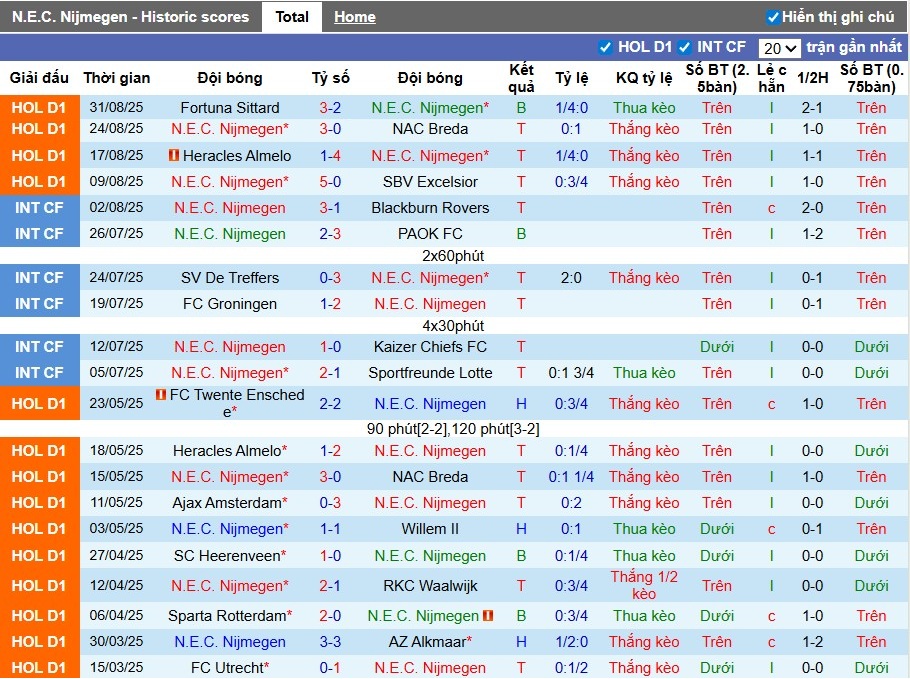Viewport: 910px width, 679px height.
Task: Click the HOL D1 badge for 31/08/25 match
Action: click(40, 108)
